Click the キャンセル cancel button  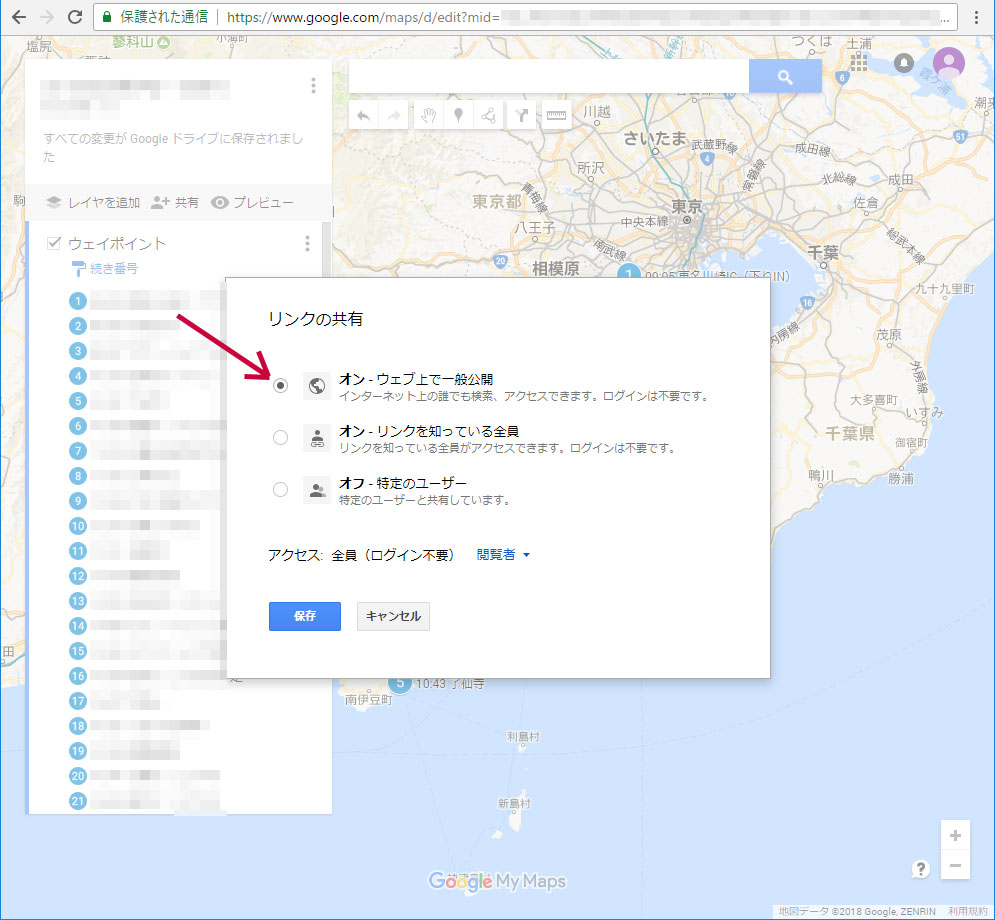pyautogui.click(x=393, y=616)
